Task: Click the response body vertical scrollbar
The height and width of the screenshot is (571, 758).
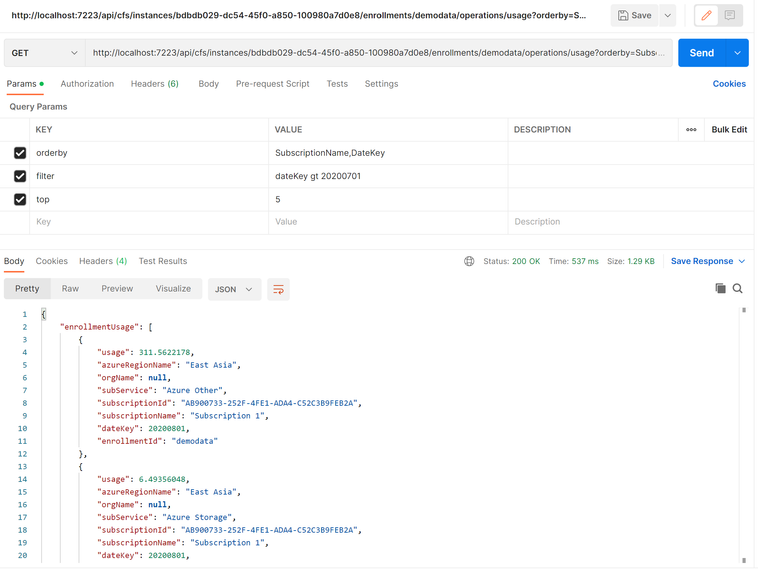Action: tap(744, 435)
